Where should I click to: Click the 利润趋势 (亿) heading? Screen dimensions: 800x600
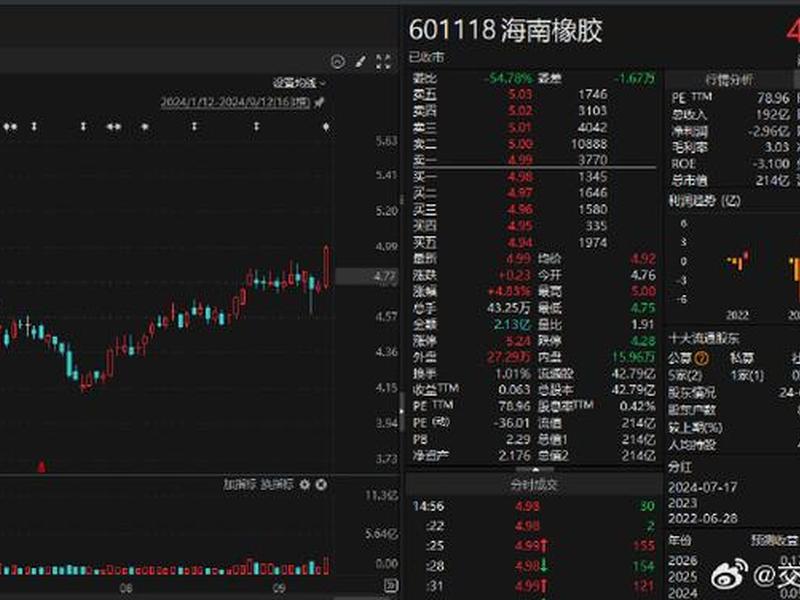pos(705,201)
